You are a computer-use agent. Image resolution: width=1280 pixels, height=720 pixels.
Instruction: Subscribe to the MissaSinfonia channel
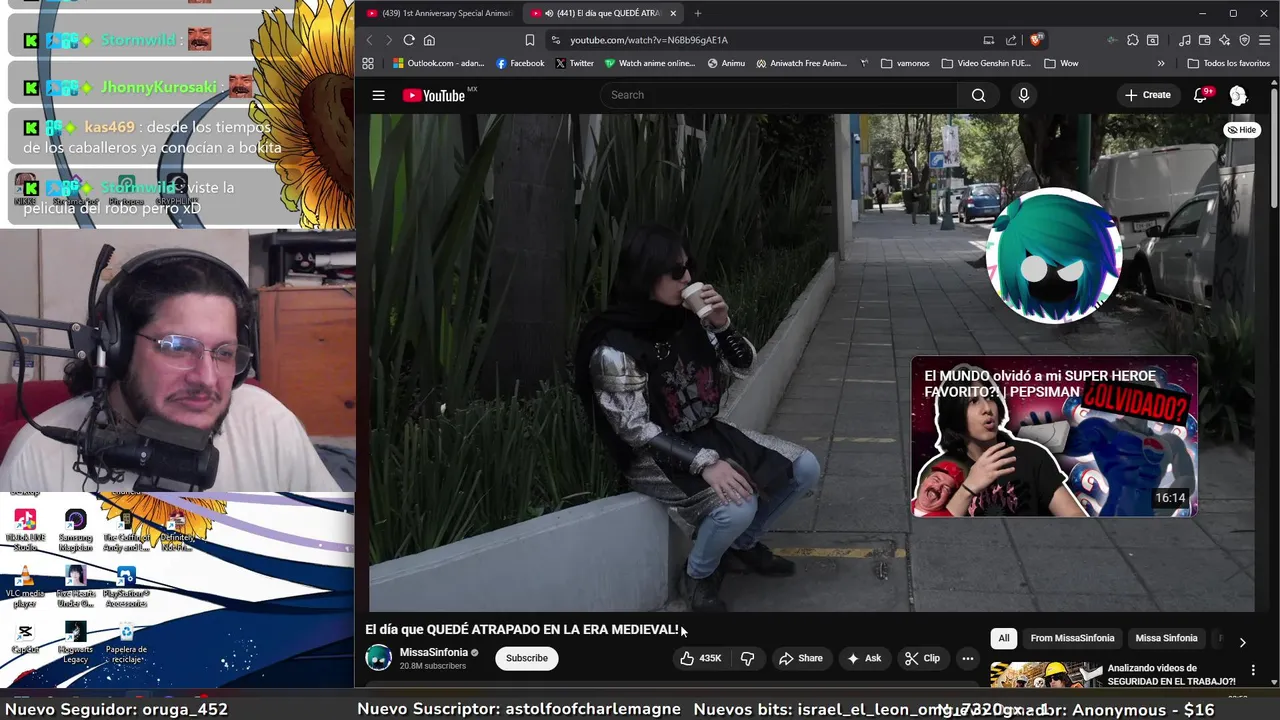526,658
